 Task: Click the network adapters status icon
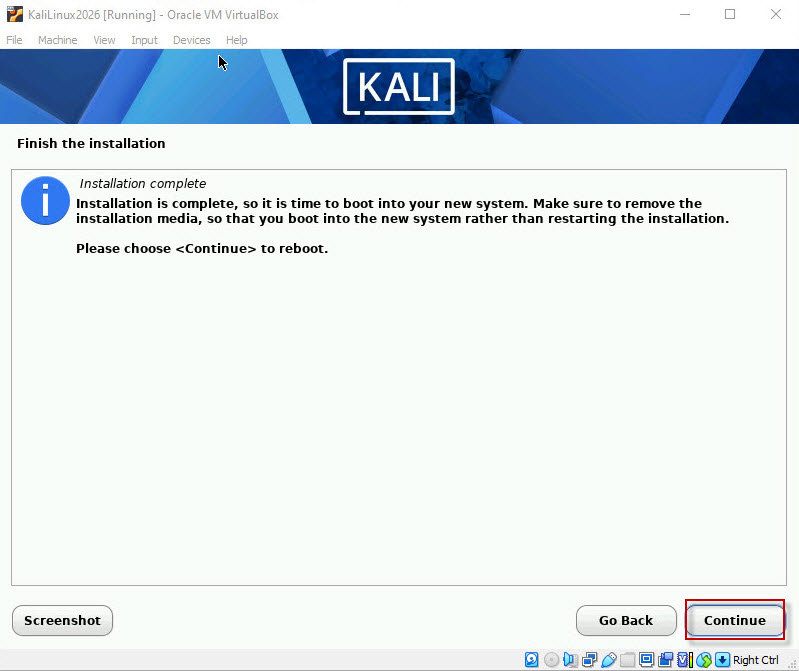tap(590, 660)
